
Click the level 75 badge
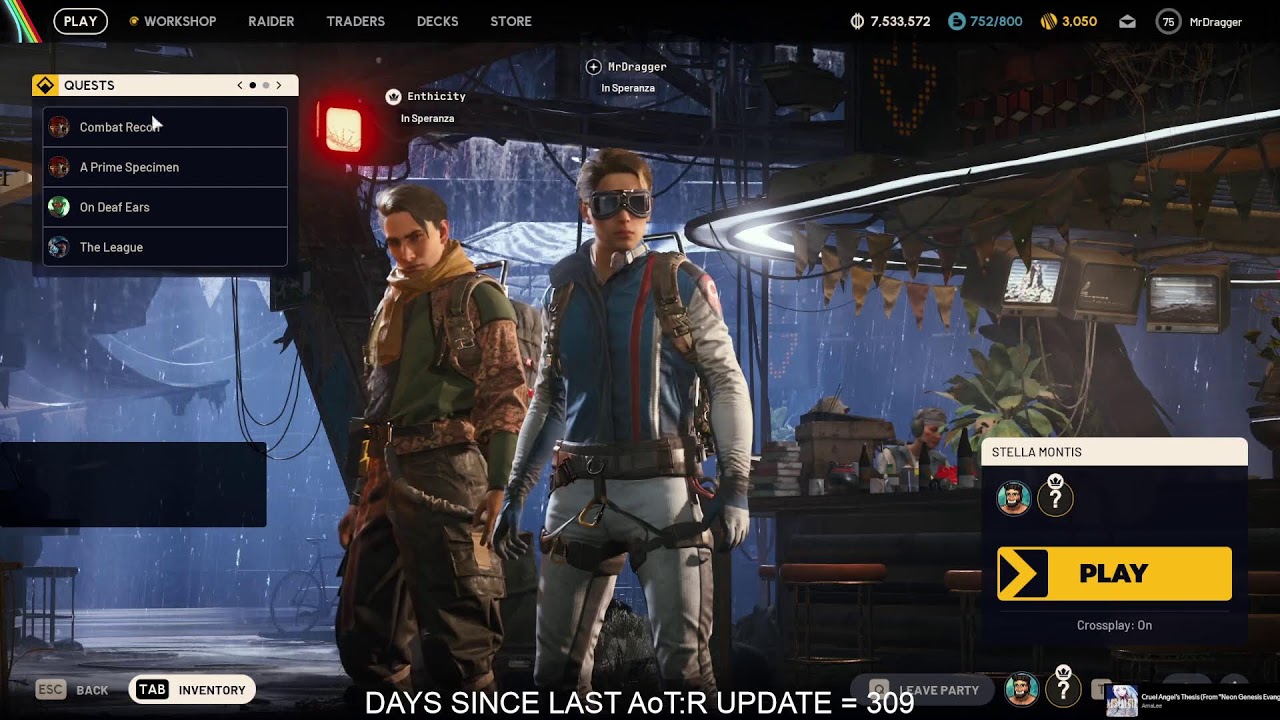(x=1168, y=21)
